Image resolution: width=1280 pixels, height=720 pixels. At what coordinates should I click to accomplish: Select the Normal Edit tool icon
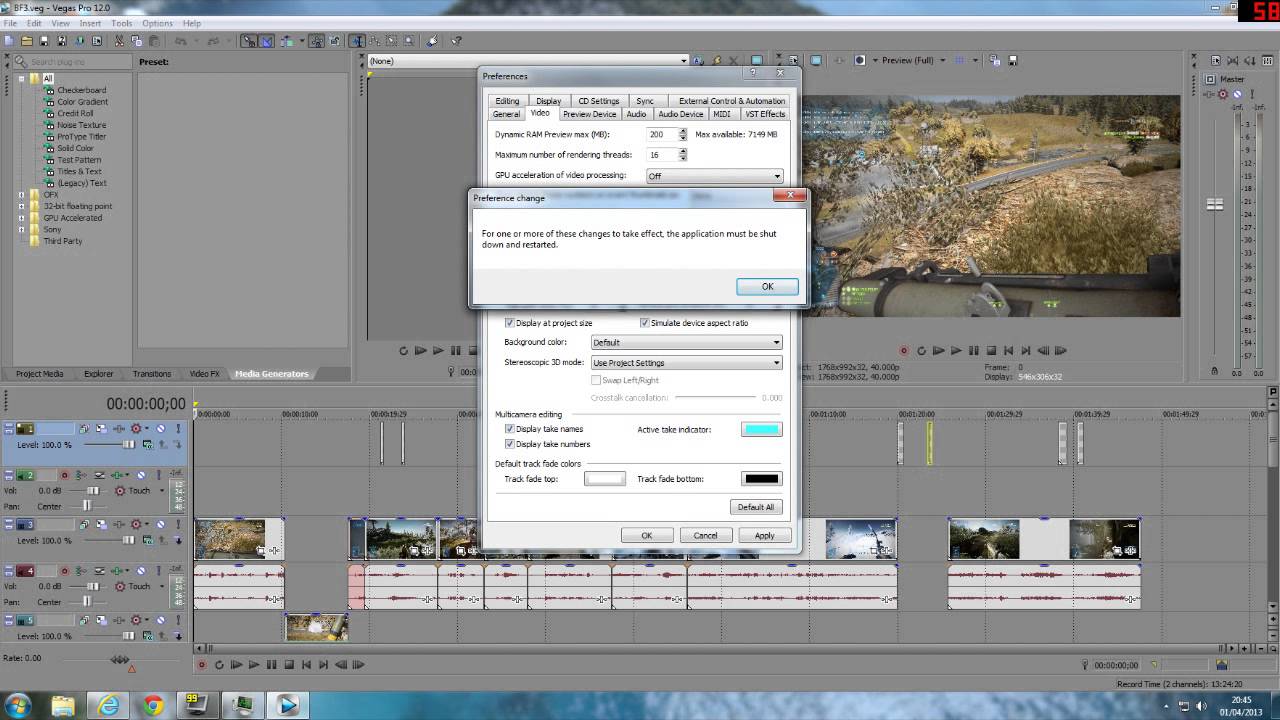357,41
